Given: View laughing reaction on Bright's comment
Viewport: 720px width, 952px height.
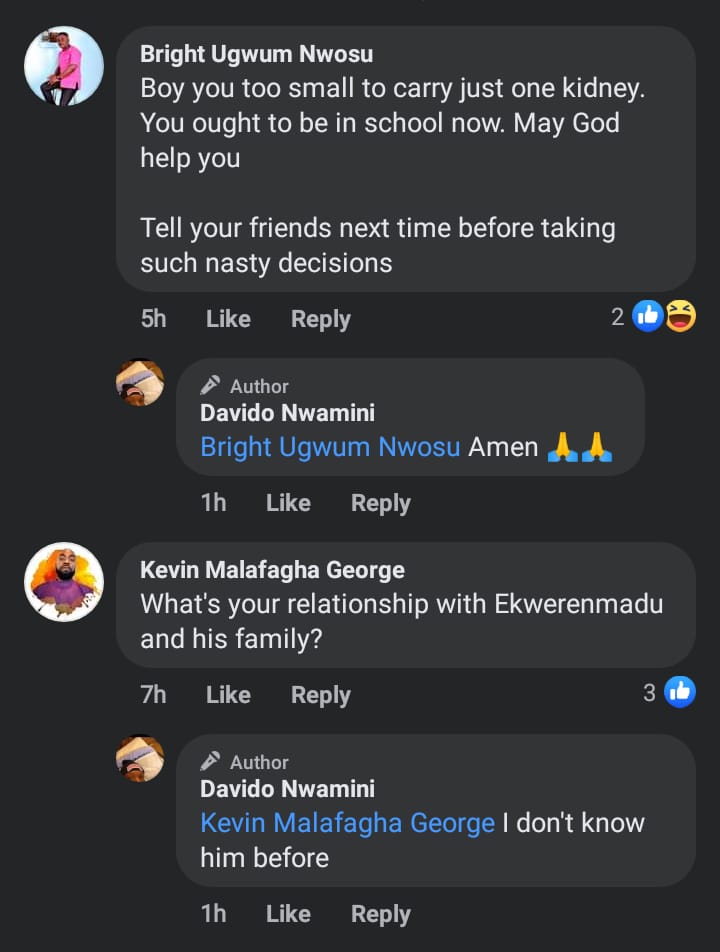Looking at the screenshot, I should (x=680, y=317).
